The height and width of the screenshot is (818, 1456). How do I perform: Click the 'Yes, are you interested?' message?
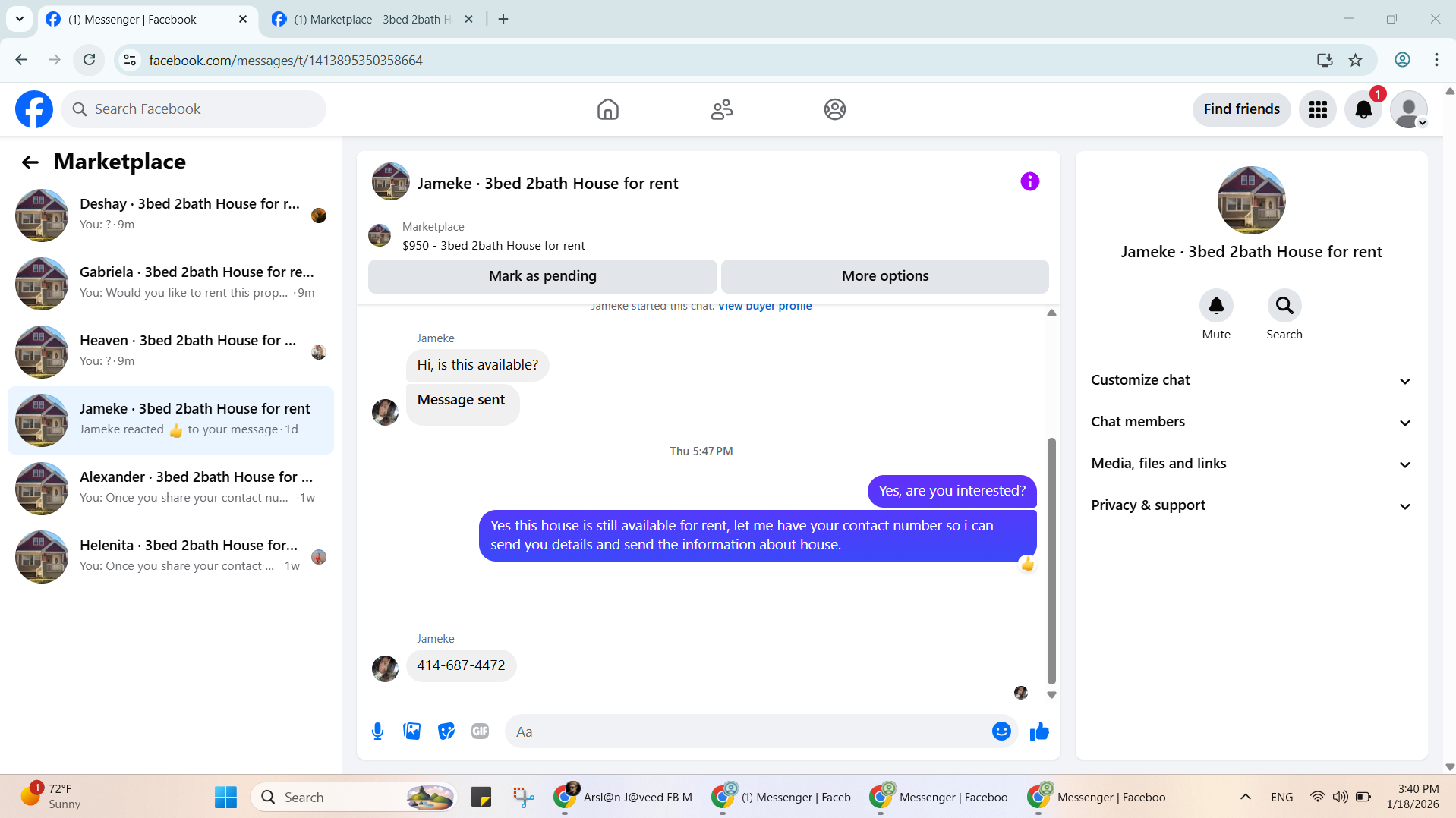pyautogui.click(x=951, y=491)
